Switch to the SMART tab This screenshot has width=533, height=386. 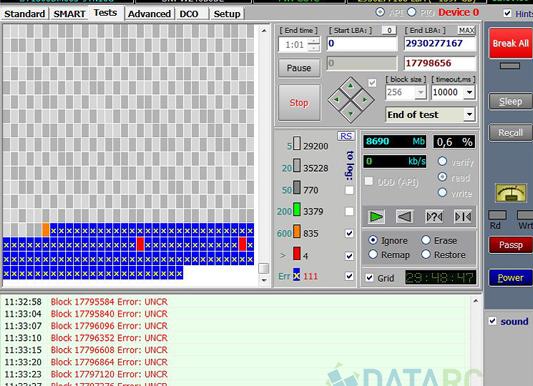click(x=69, y=14)
